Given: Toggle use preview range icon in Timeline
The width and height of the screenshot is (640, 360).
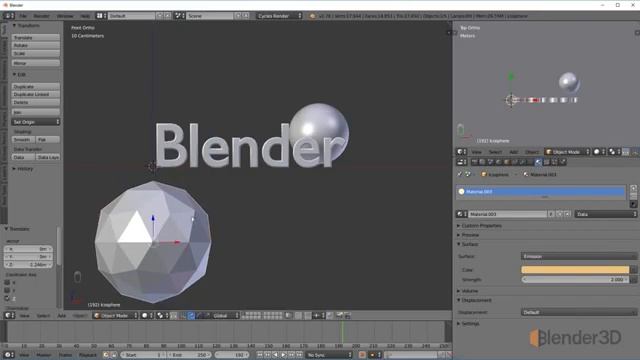Looking at the screenshot, I should pyautogui.click(x=106, y=355).
